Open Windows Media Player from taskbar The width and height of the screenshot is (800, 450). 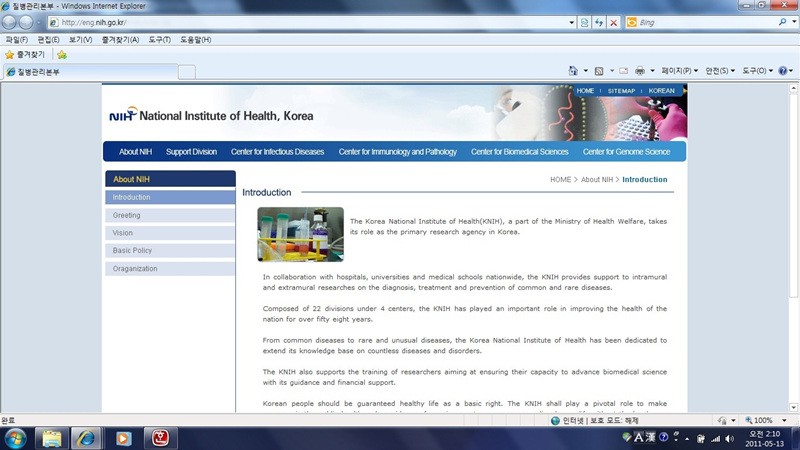point(123,438)
